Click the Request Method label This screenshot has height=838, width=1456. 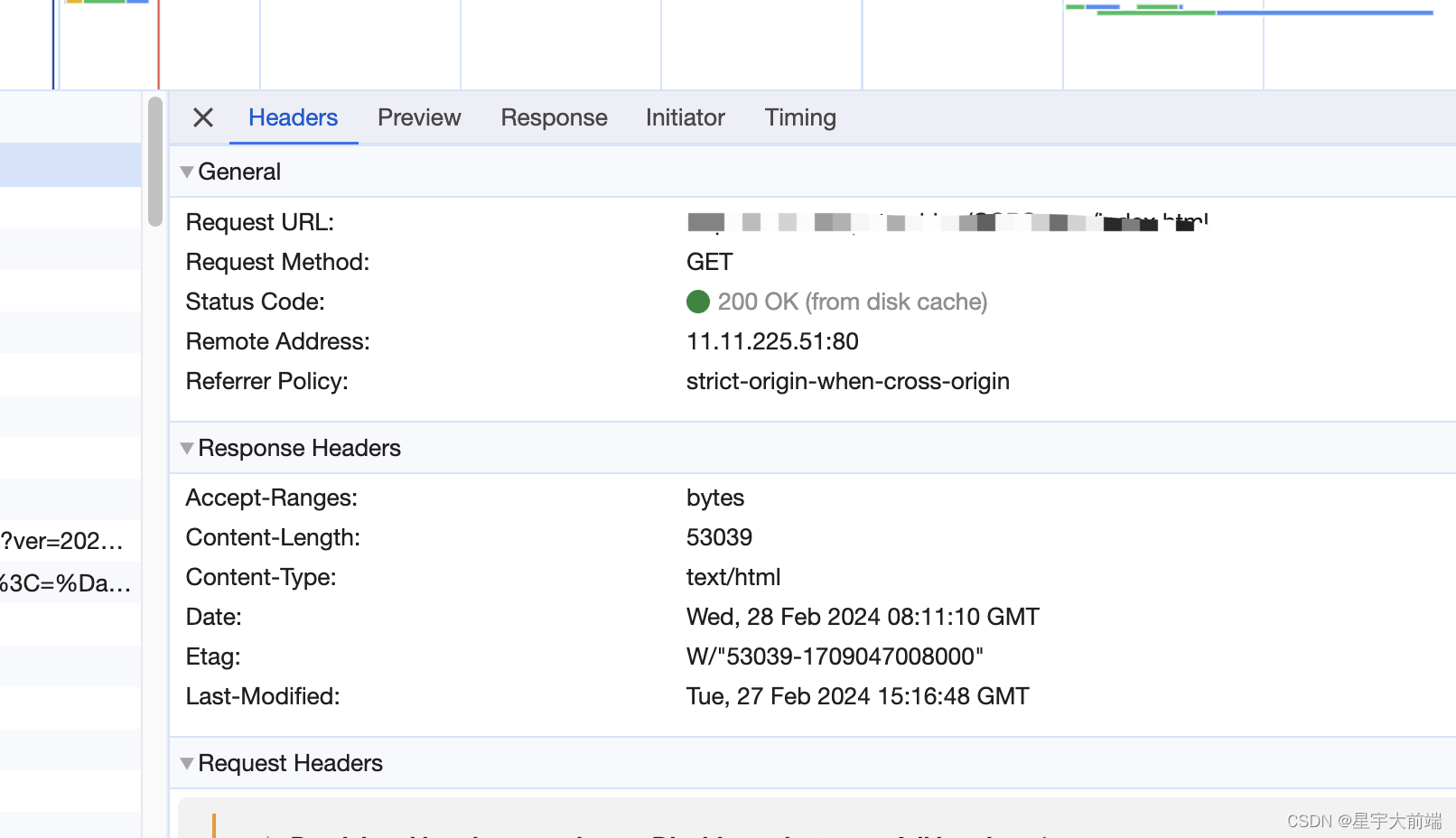(x=277, y=262)
